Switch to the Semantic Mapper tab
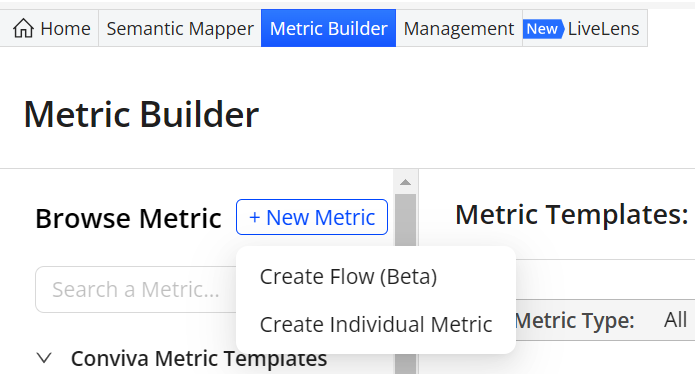The image size is (695, 374). coord(180,28)
